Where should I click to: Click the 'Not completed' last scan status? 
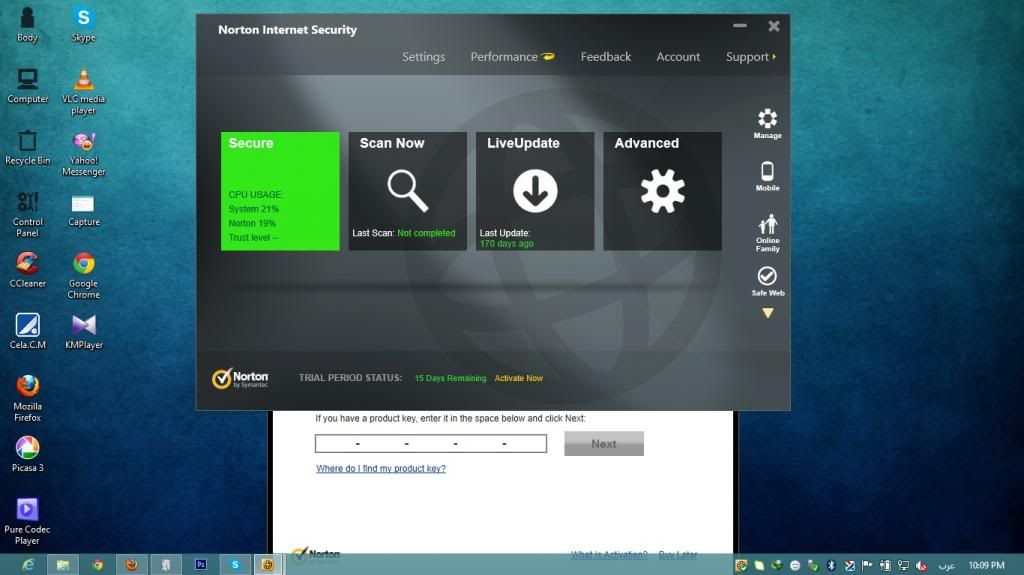(426, 233)
